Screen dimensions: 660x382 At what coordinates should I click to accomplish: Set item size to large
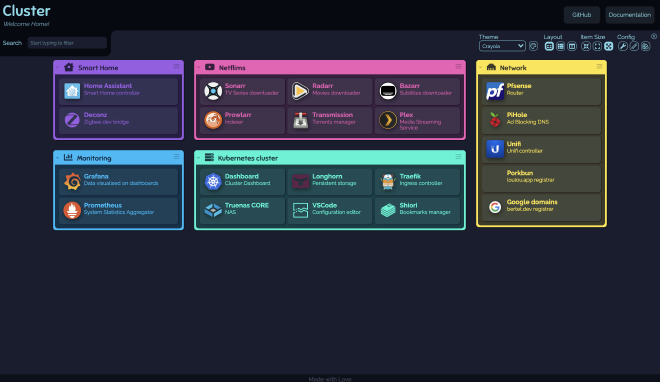pos(609,46)
